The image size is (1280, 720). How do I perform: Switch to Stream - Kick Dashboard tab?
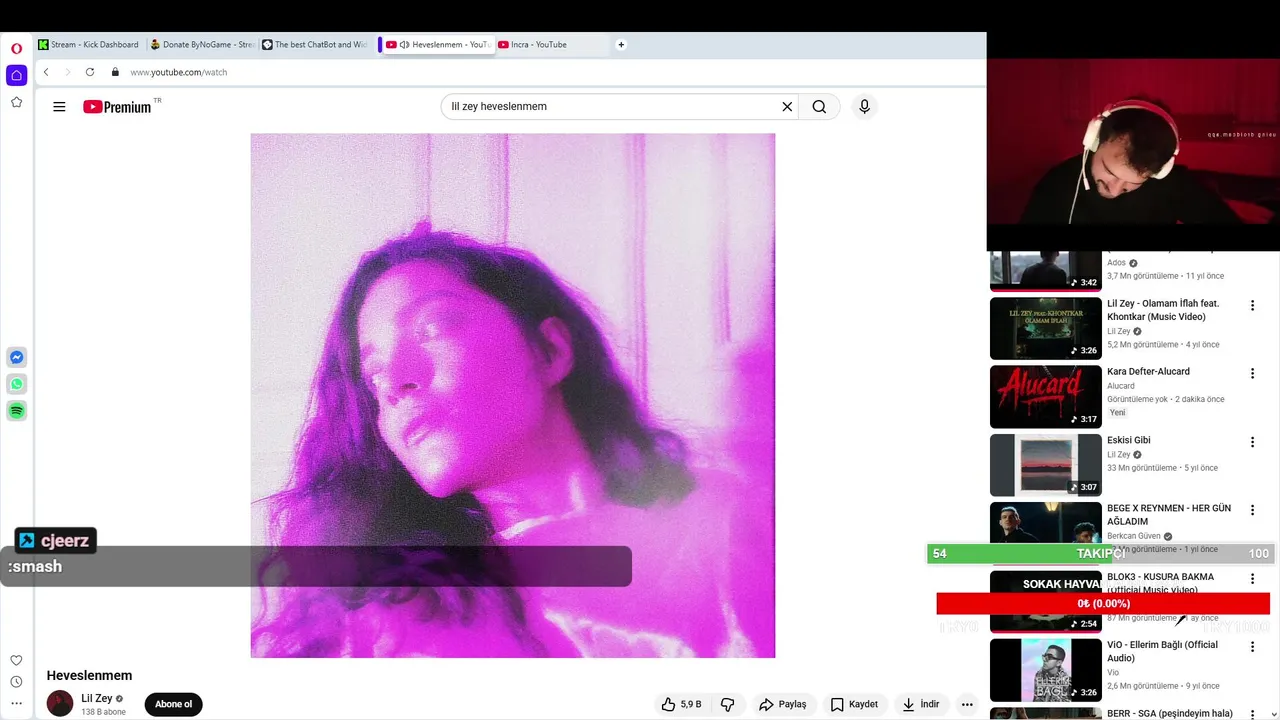click(88, 44)
